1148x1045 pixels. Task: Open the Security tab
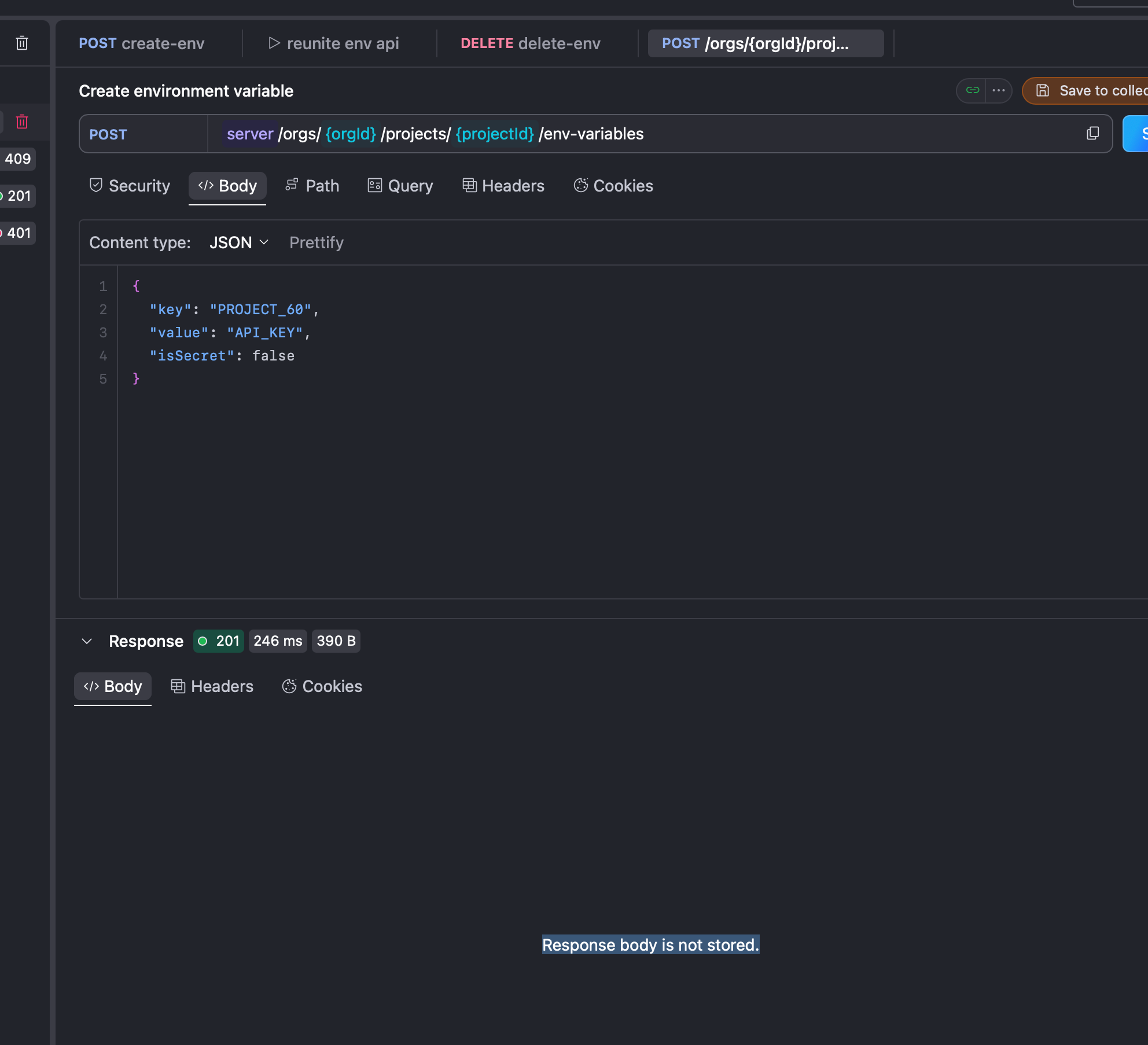point(130,186)
